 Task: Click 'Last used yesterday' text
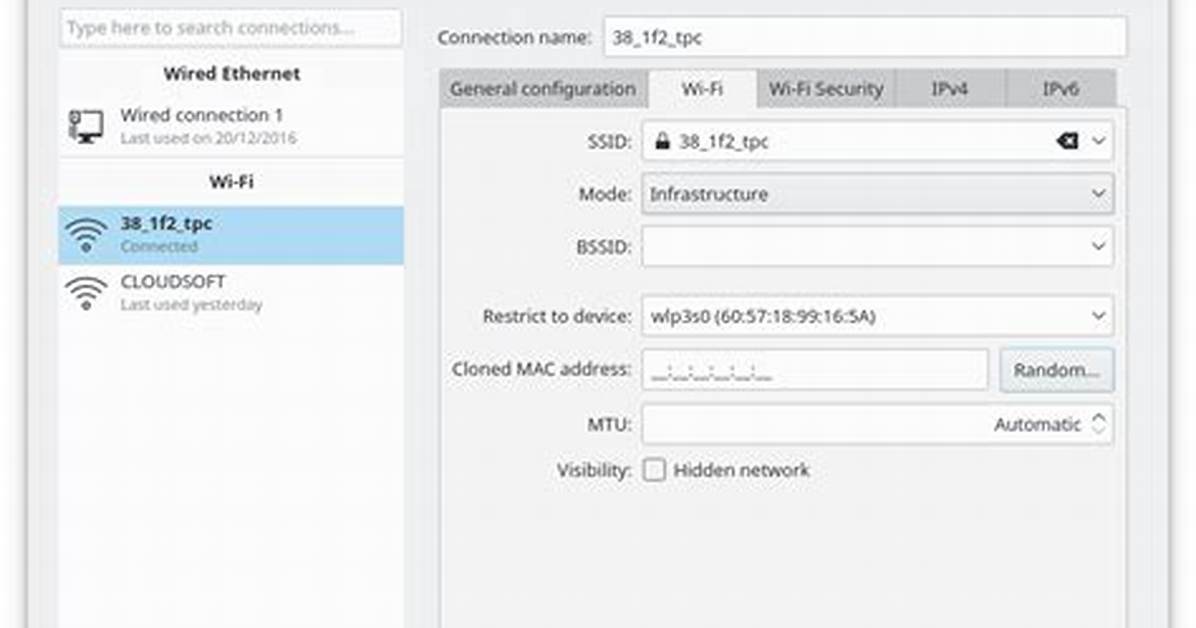[x=191, y=304]
